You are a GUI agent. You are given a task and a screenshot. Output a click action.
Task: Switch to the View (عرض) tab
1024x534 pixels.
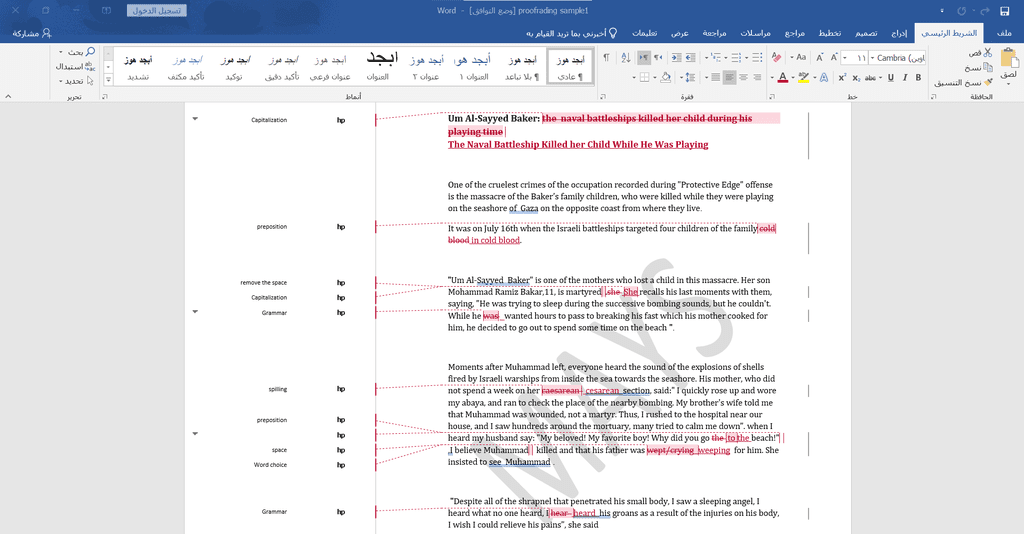pyautogui.click(x=680, y=33)
